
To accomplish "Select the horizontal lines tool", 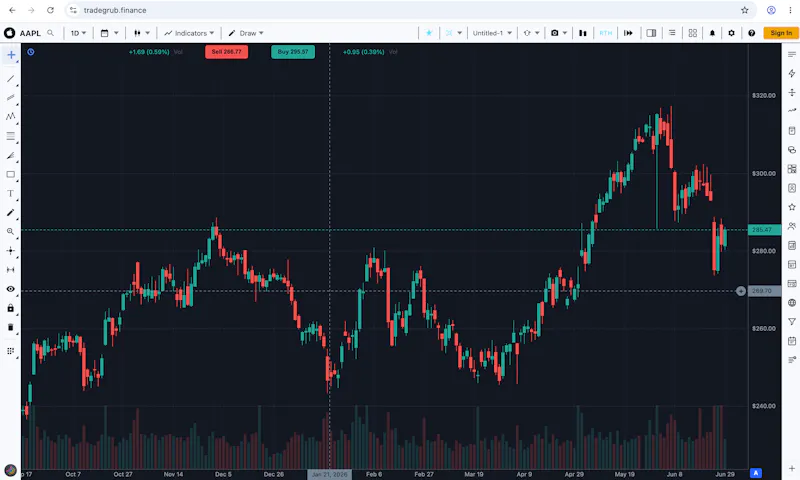I will [x=10, y=136].
